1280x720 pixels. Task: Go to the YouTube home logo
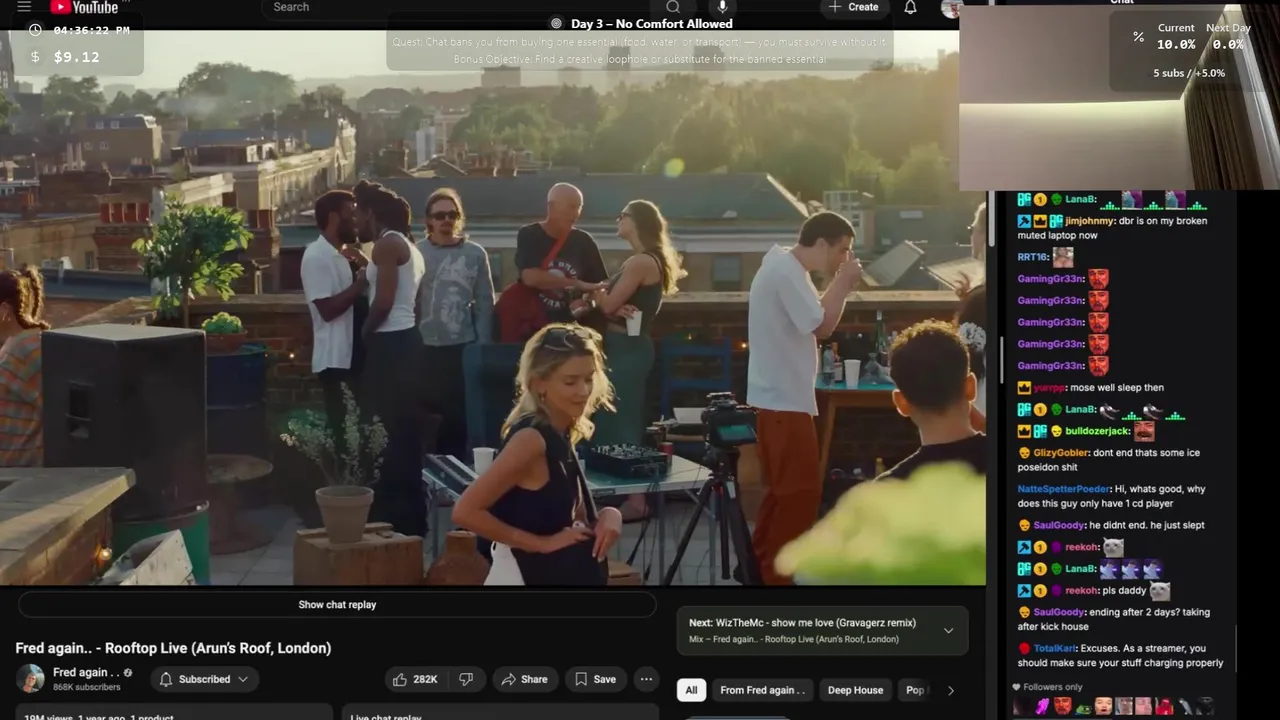tap(84, 7)
